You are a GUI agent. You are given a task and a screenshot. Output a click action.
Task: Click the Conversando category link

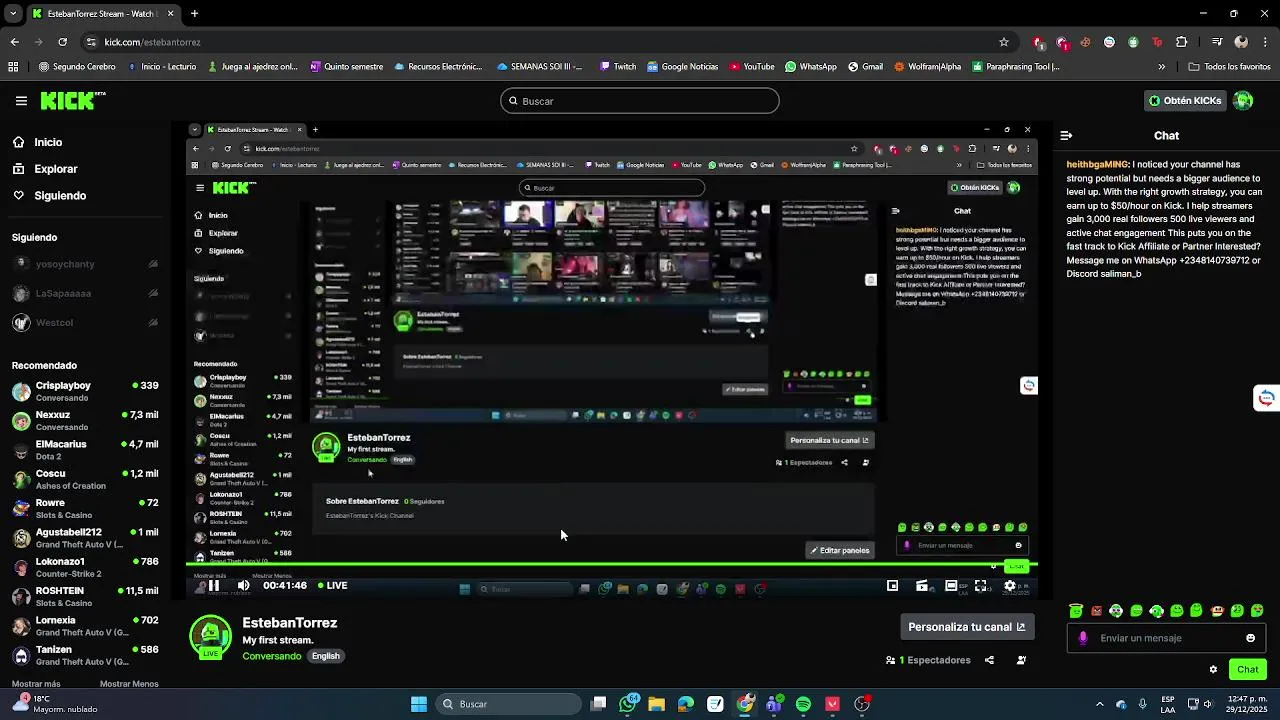pyautogui.click(x=272, y=656)
